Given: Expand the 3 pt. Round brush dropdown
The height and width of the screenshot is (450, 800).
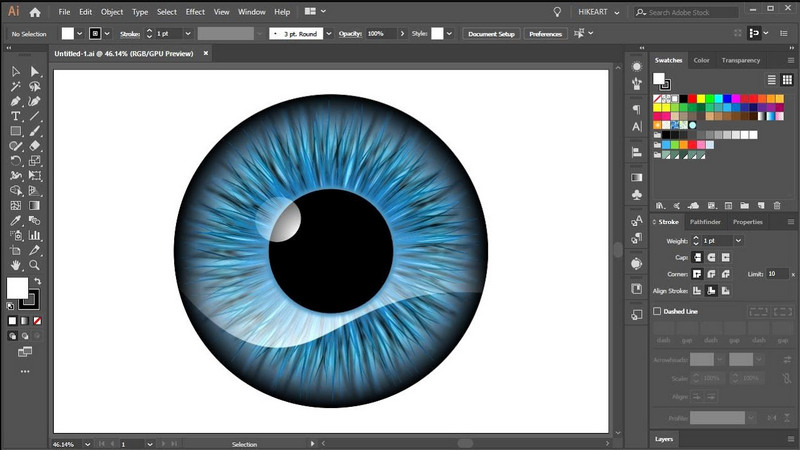Looking at the screenshot, I should pyautogui.click(x=327, y=33).
